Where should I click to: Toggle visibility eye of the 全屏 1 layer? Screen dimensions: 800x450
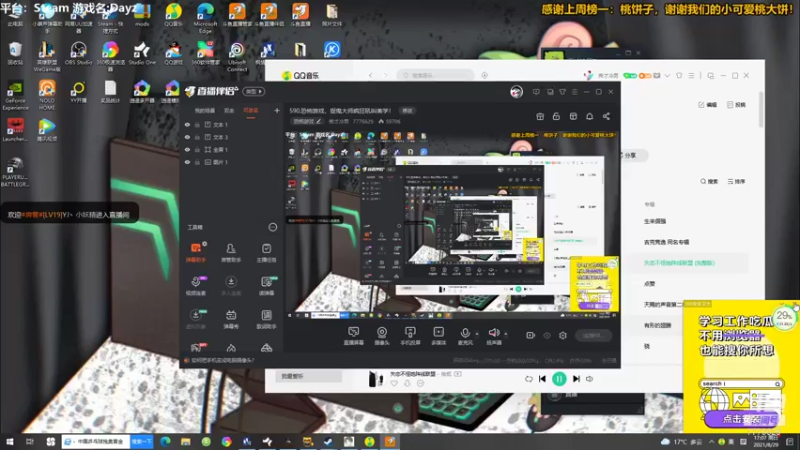tap(187, 149)
